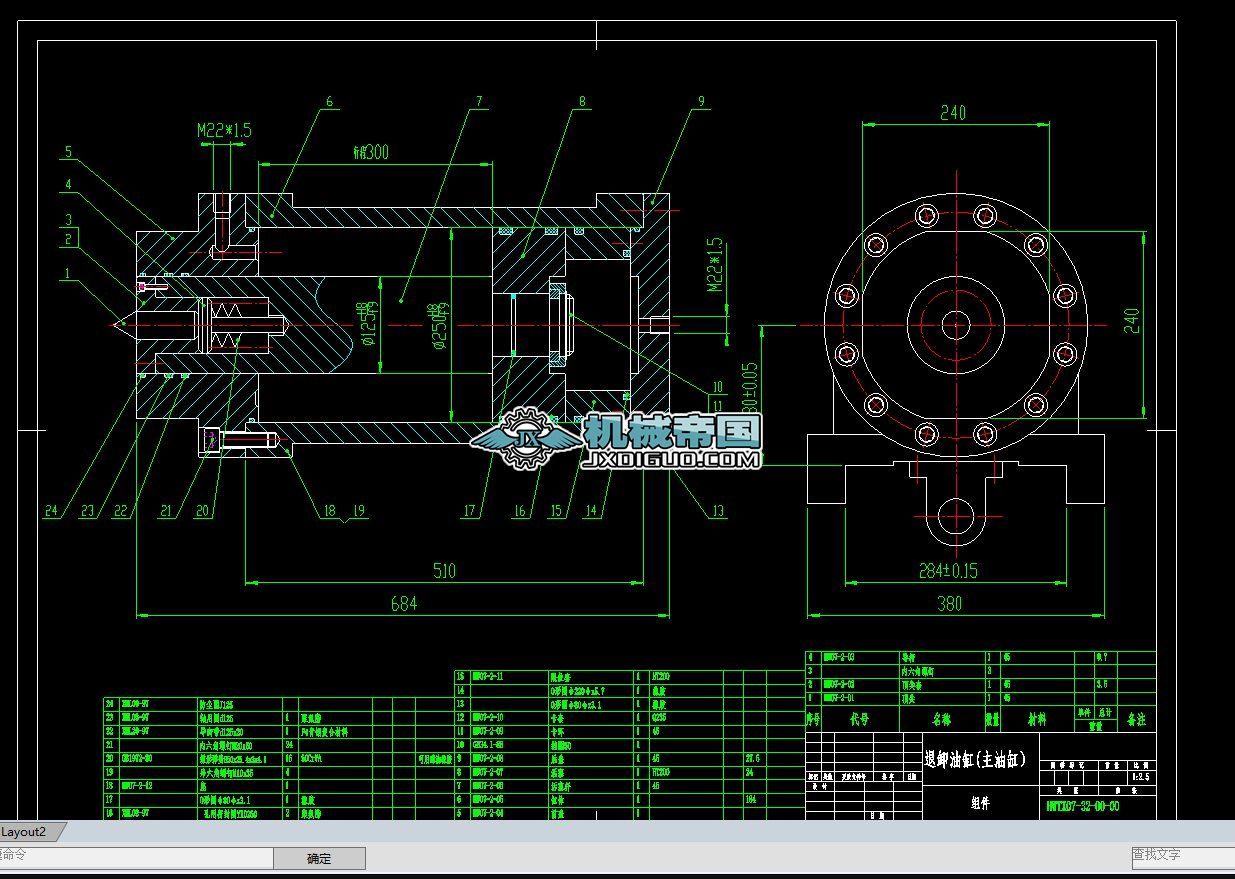Viewport: 1235px width, 879px height.
Task: Select balloon label 5 left of the cylinder
Action: [x=68, y=153]
